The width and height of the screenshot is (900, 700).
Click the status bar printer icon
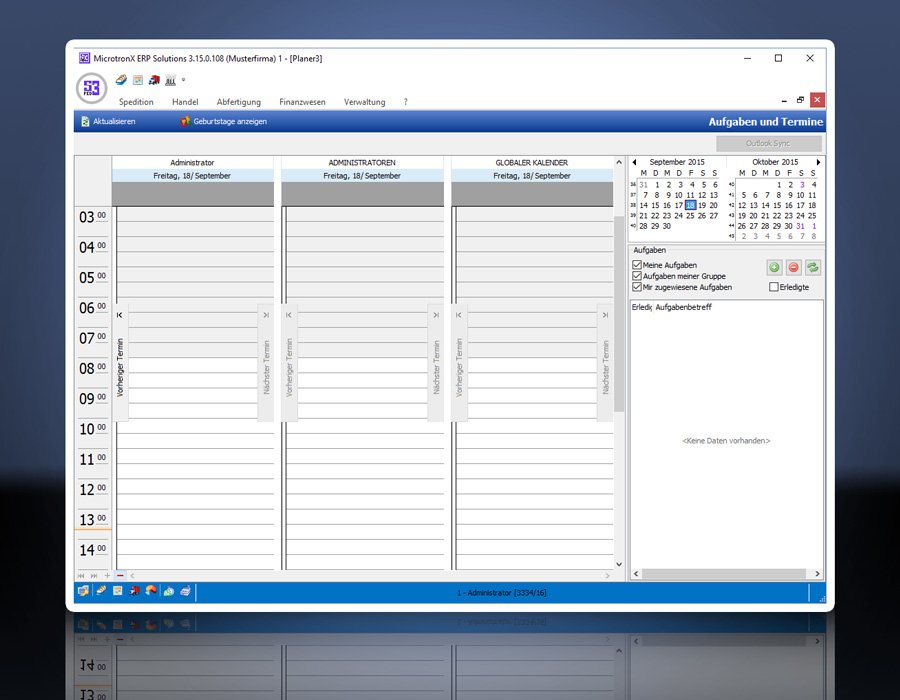click(185, 591)
